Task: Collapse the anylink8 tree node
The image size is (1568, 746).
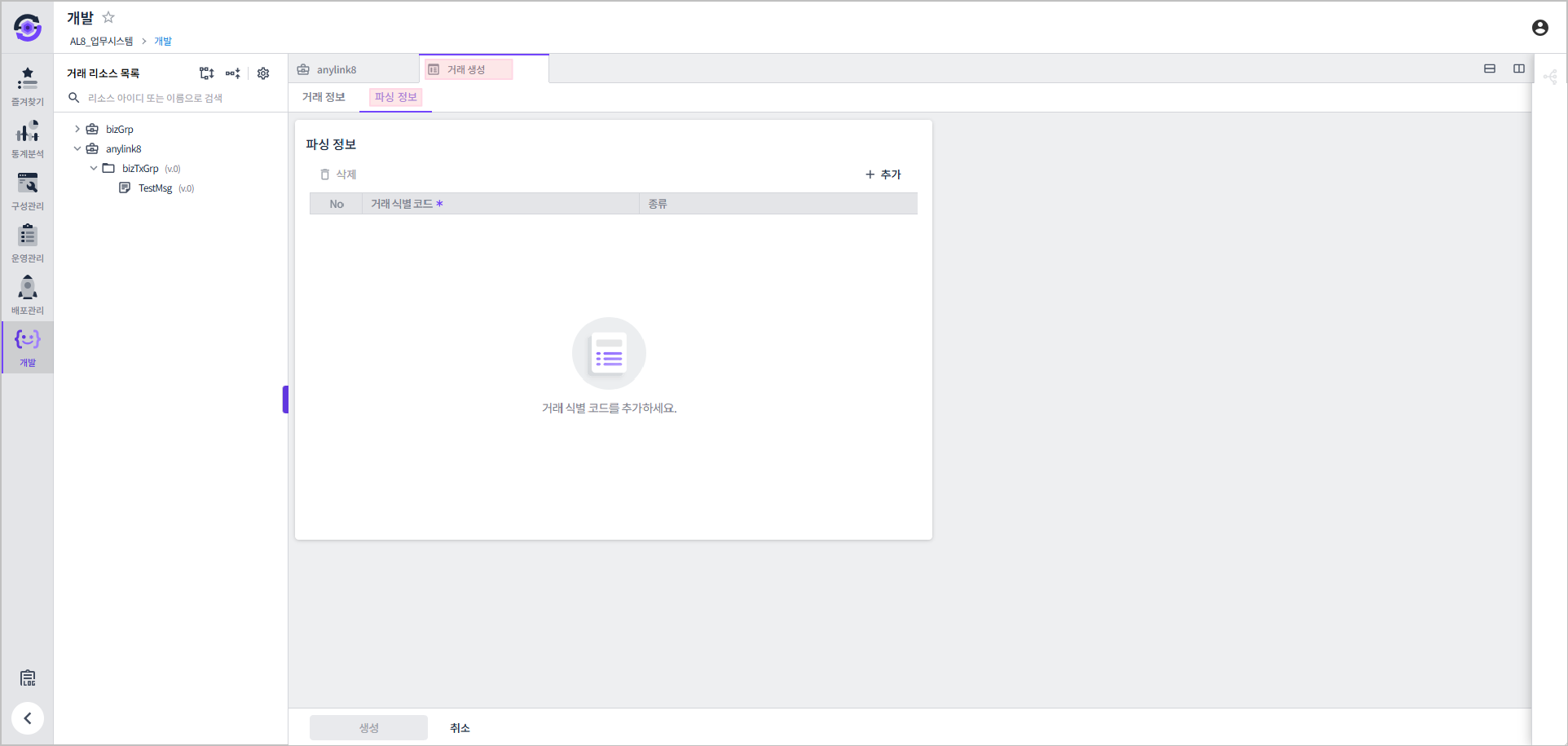Action: 77,148
